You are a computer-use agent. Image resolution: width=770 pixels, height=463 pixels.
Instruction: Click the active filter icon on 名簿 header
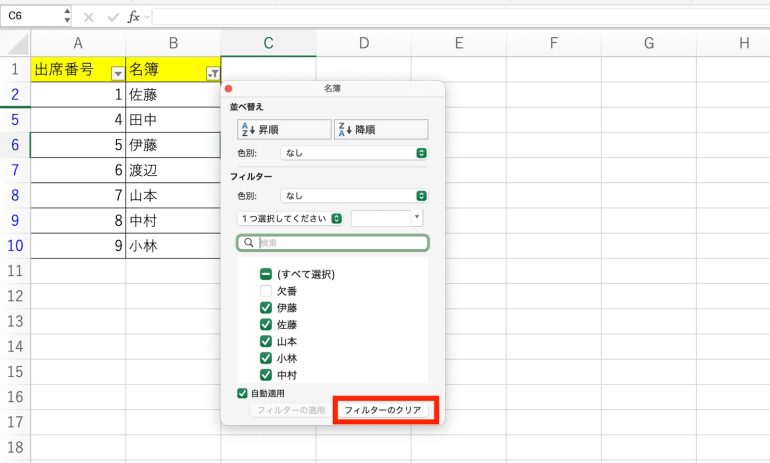[212, 73]
